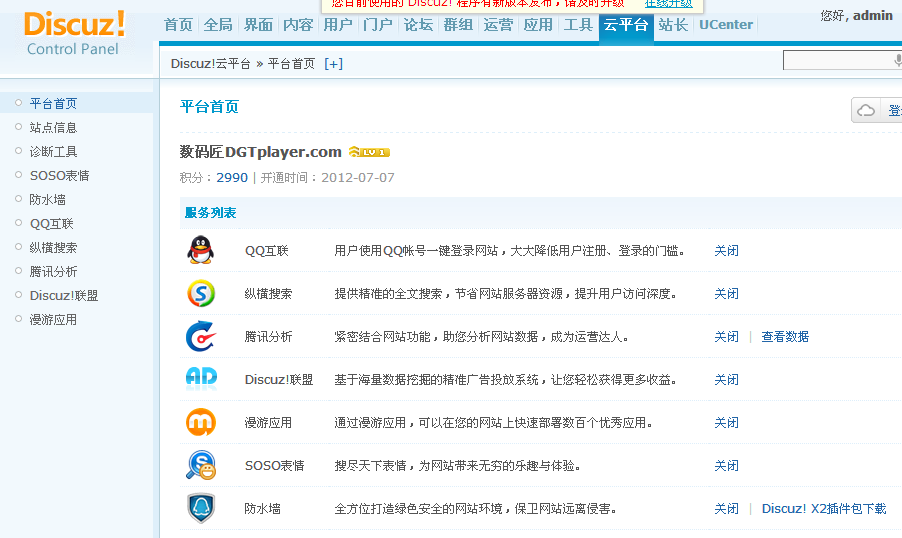Screen dimensions: 902x538
Task: Click the 2990 points value
Action: [232, 177]
